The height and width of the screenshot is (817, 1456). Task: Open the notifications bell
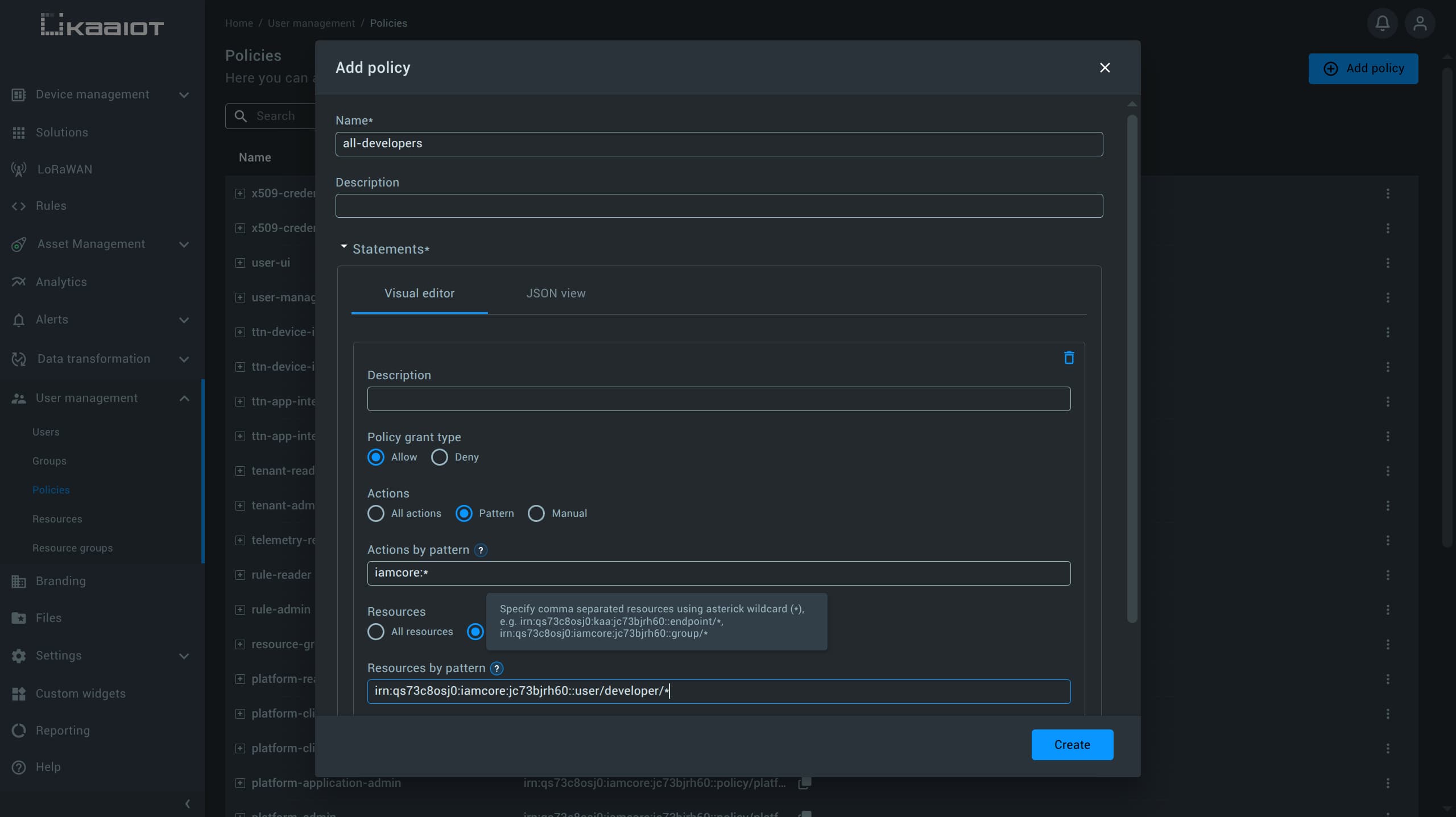[x=1382, y=23]
